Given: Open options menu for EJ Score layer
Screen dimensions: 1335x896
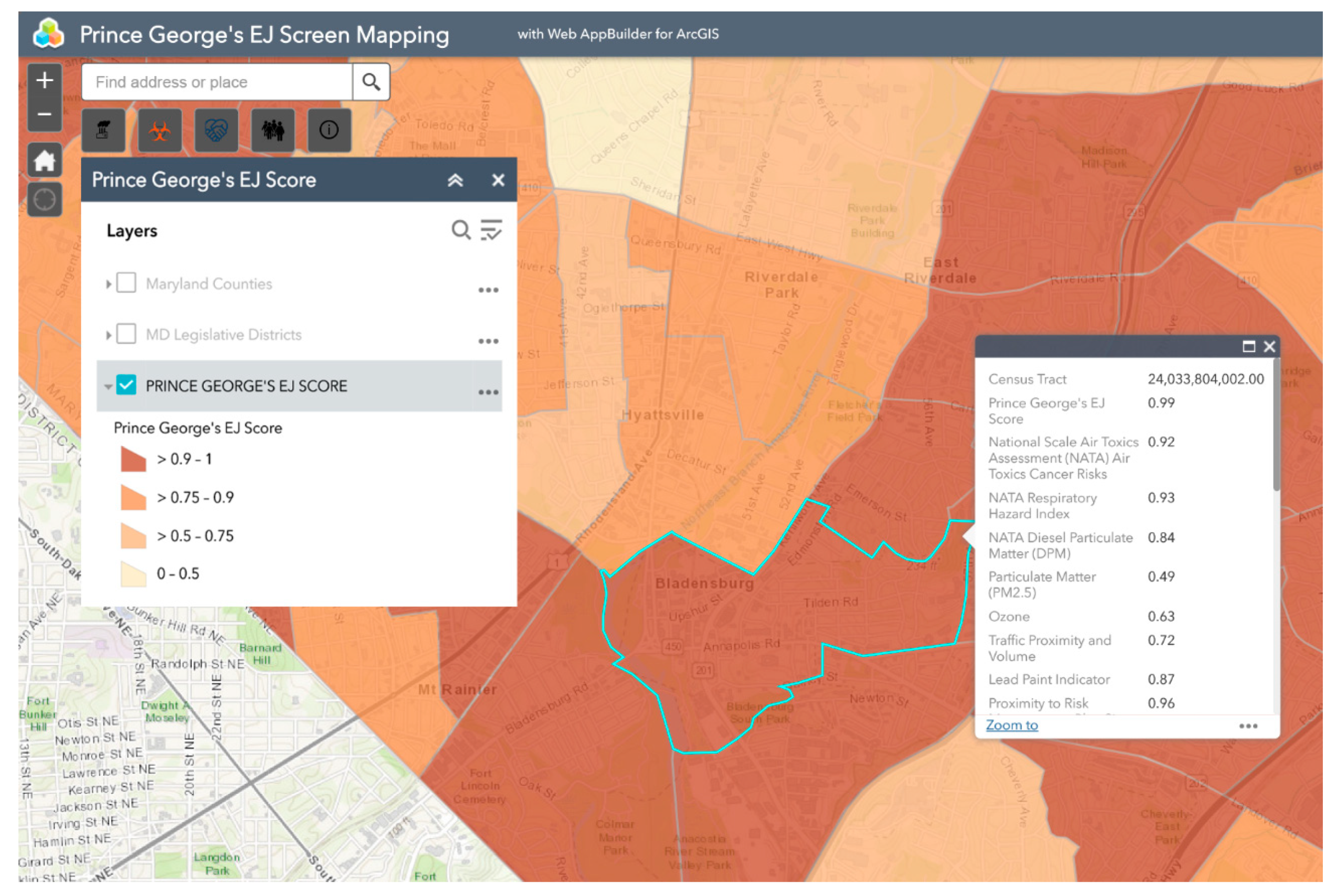Looking at the screenshot, I should 488,392.
